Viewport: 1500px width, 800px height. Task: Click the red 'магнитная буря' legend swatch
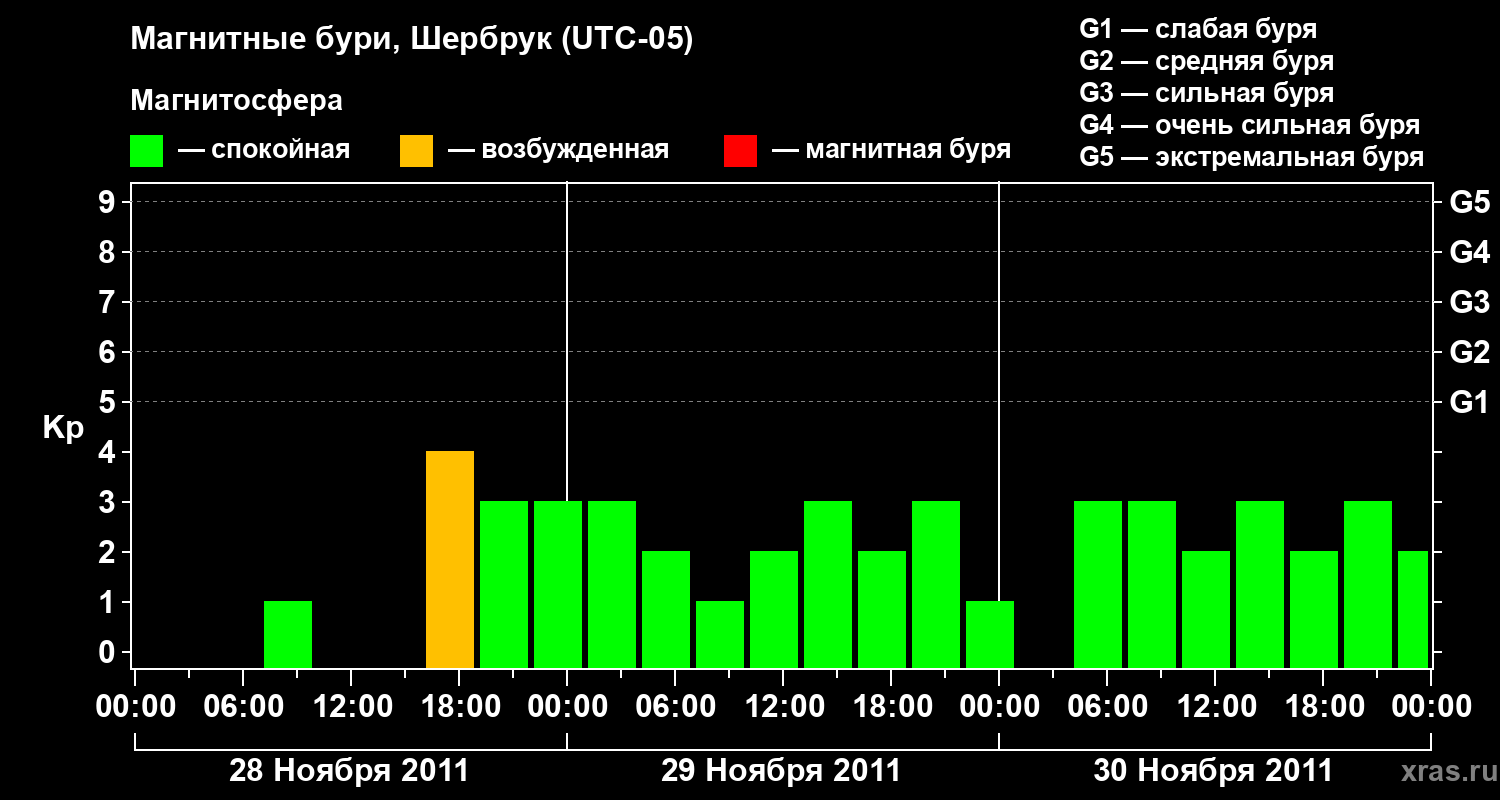[740, 151]
